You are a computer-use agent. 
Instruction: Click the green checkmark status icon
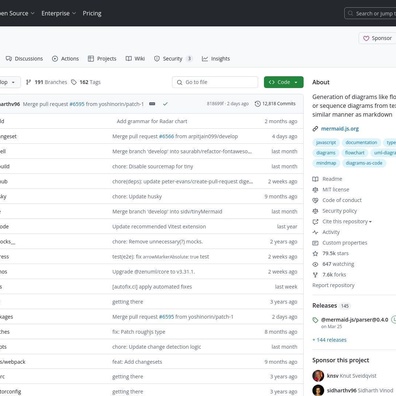click(x=165, y=104)
